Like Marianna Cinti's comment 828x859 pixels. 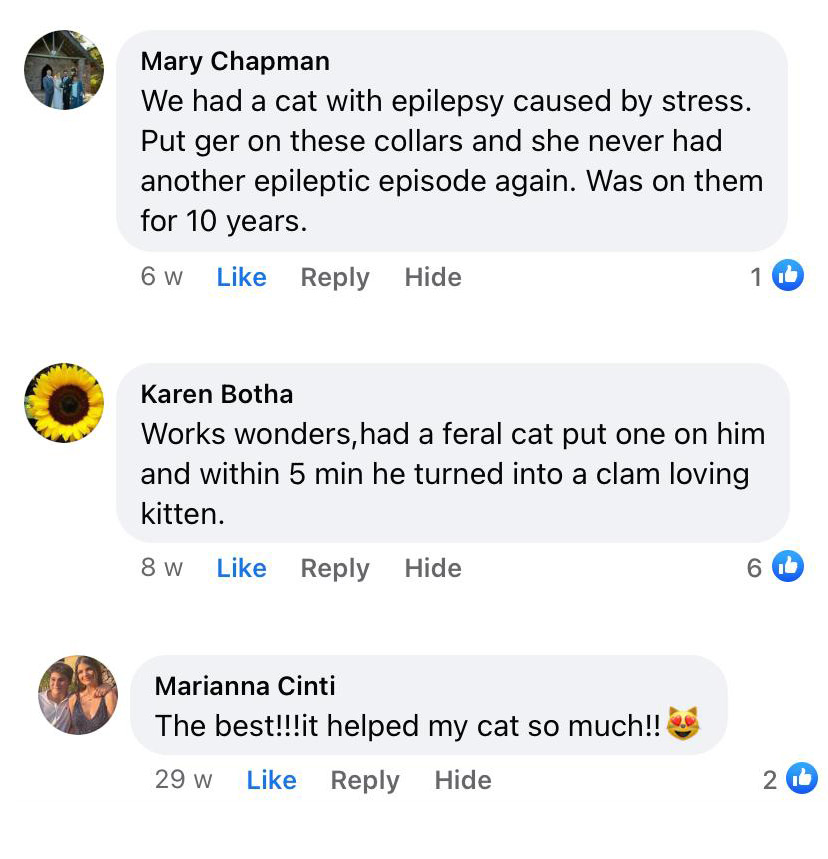[271, 780]
